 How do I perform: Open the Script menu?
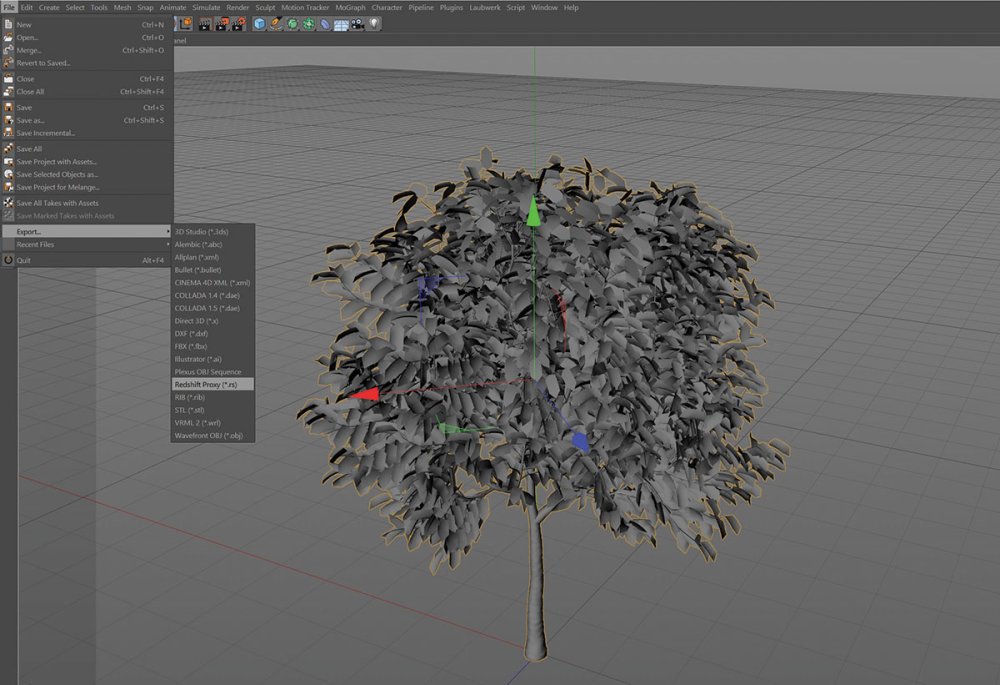click(x=516, y=8)
